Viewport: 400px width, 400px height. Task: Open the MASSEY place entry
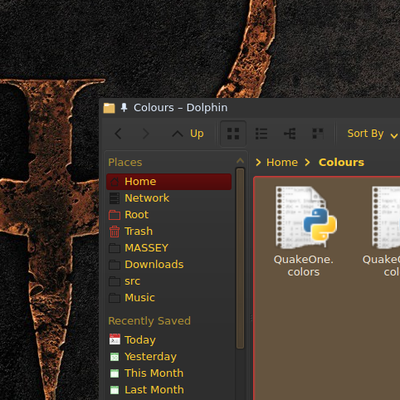click(x=169, y=248)
